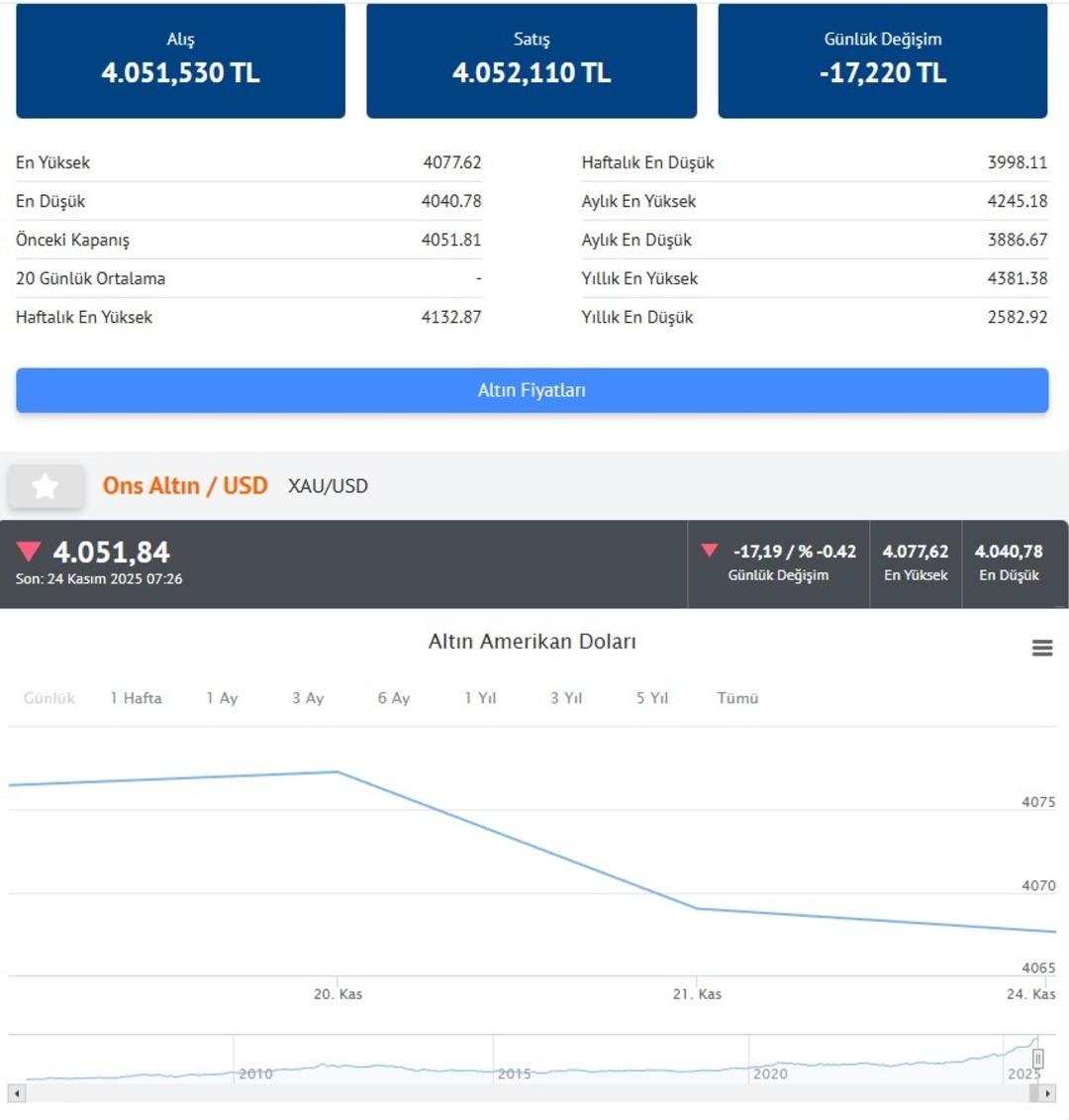
Task: Click the Satış price card
Action: [x=532, y=59]
